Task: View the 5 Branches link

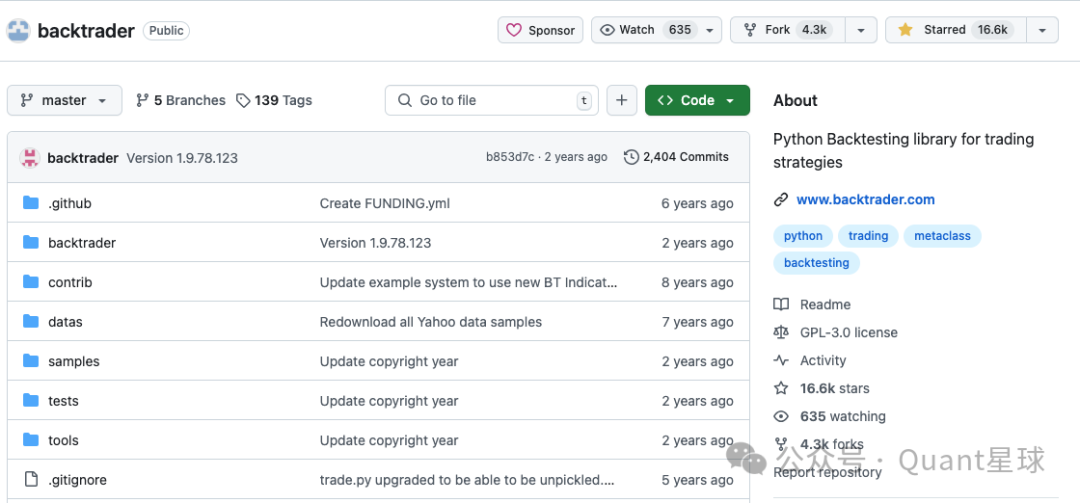Action: (x=180, y=101)
